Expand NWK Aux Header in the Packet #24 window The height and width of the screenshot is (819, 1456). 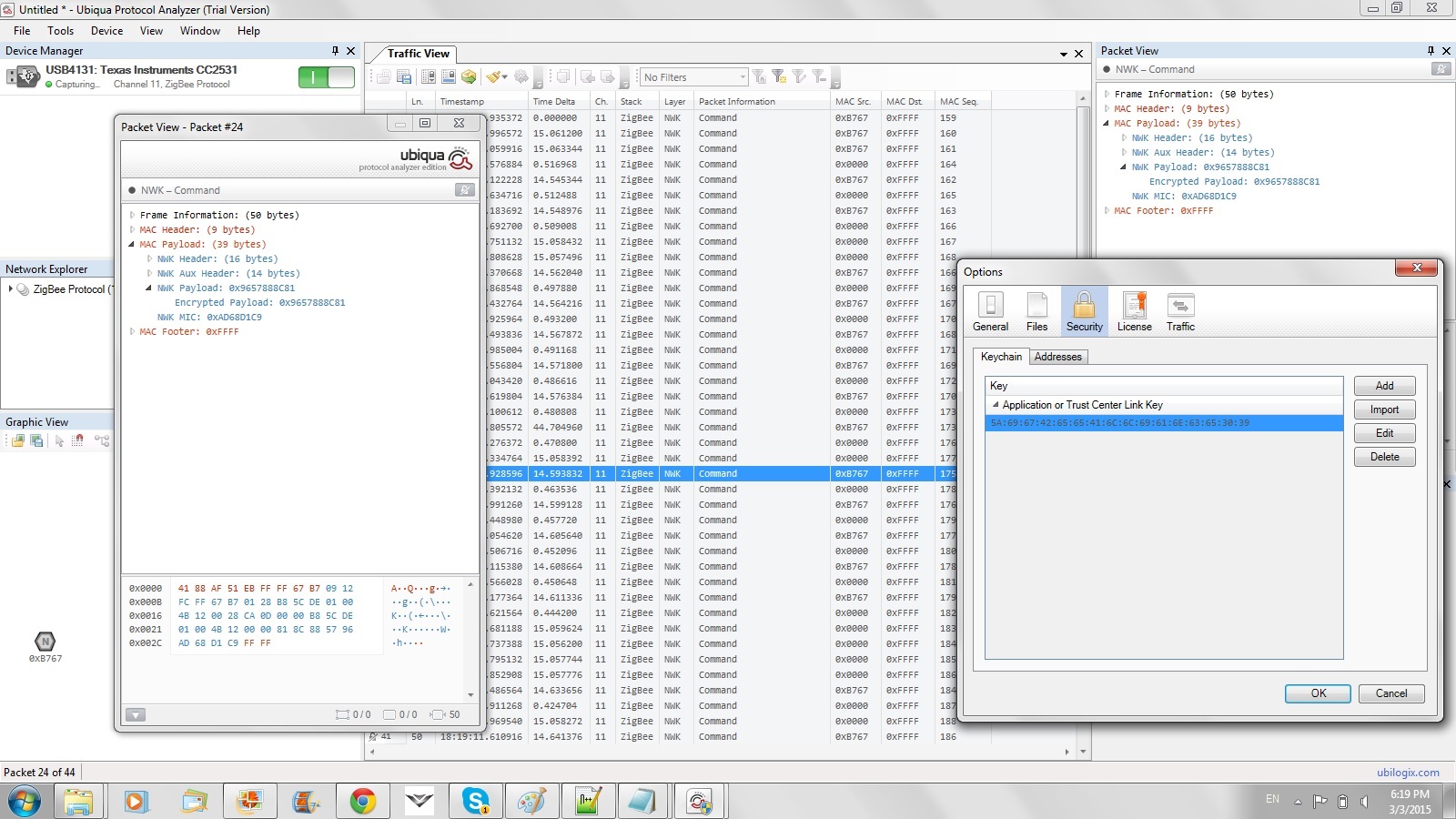tap(149, 274)
